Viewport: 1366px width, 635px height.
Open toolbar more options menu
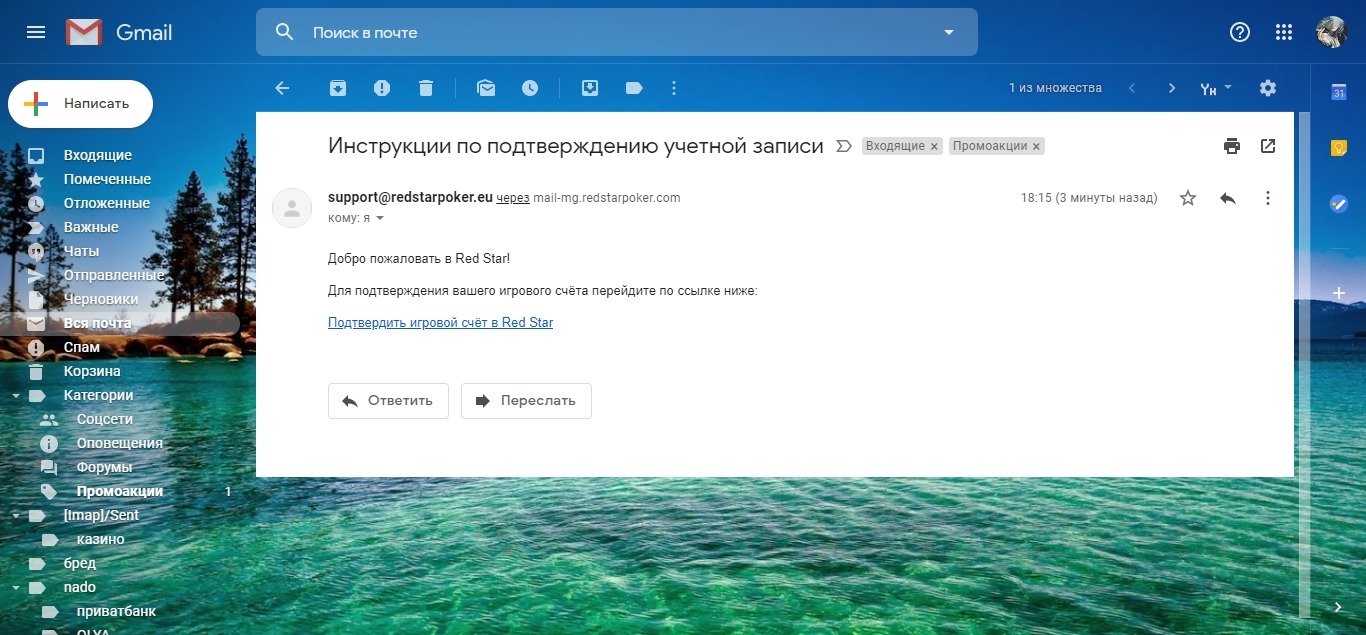674,88
